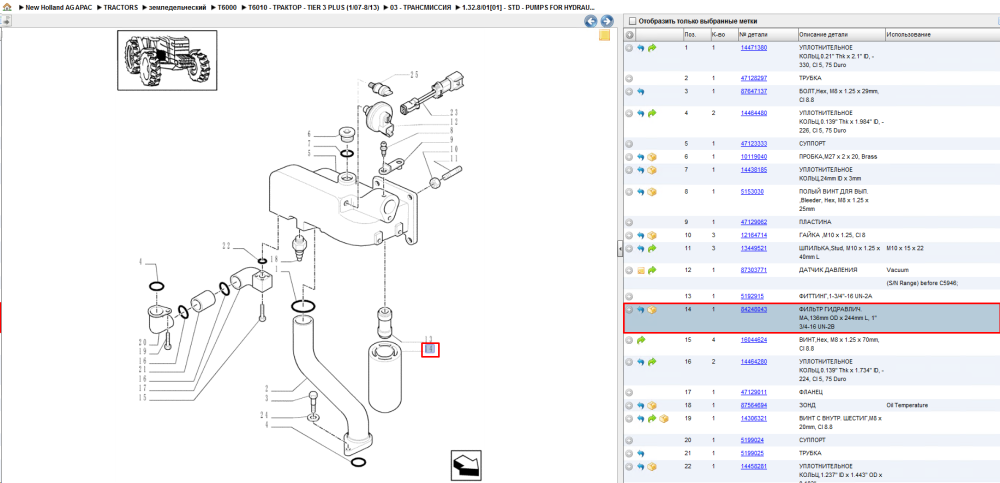Go to the next diagram with the blue right arrow
1000x483 pixels.
607,21
